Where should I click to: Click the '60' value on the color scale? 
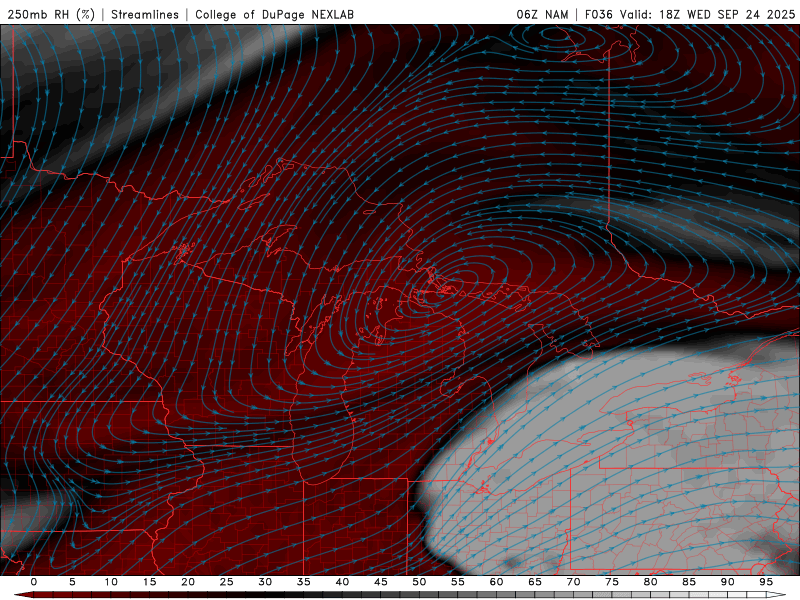tap(496, 582)
